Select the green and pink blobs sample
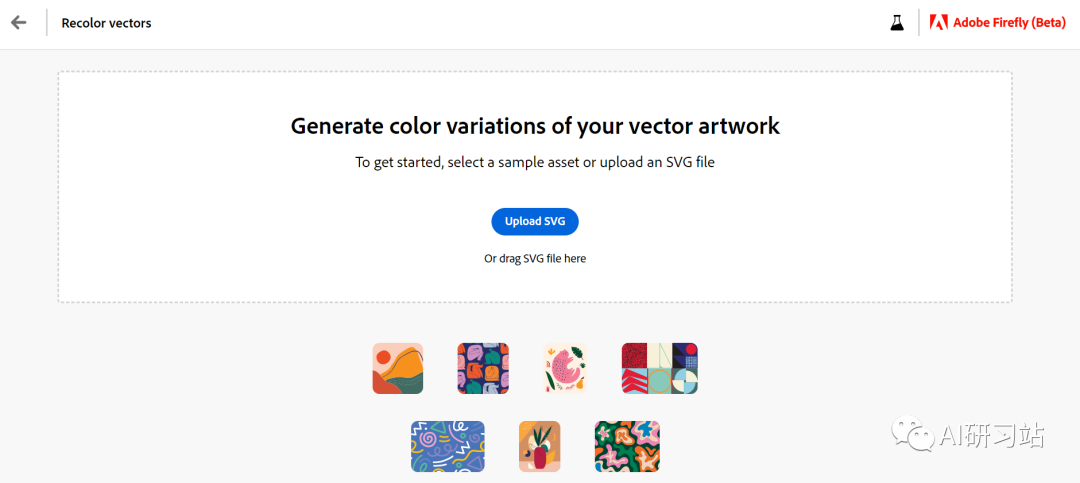Image resolution: width=1080 pixels, height=483 pixels. (627, 446)
